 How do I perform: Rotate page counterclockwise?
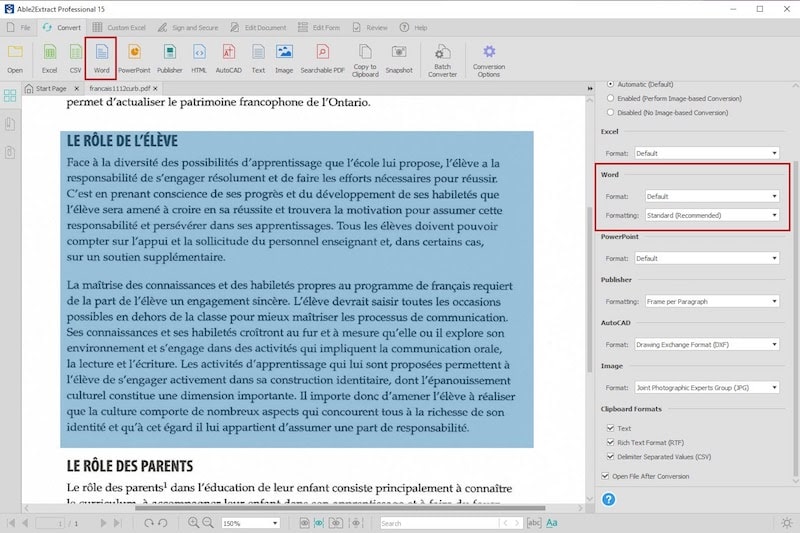[x=163, y=523]
